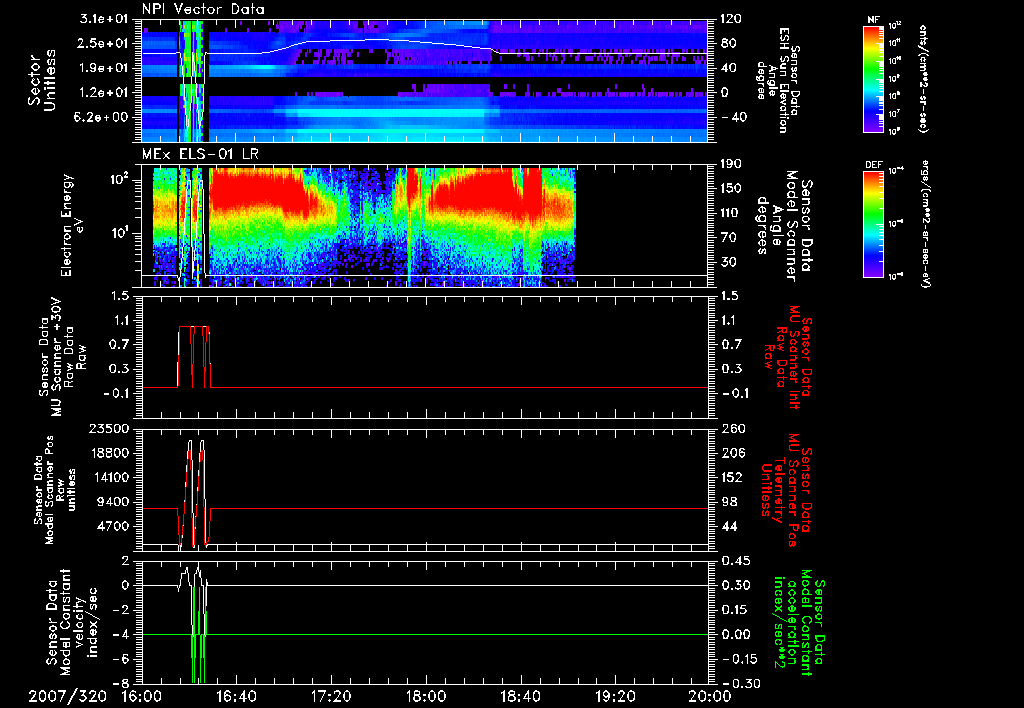
Task: Click the '70' scanner angle tick value
Action: (728, 238)
